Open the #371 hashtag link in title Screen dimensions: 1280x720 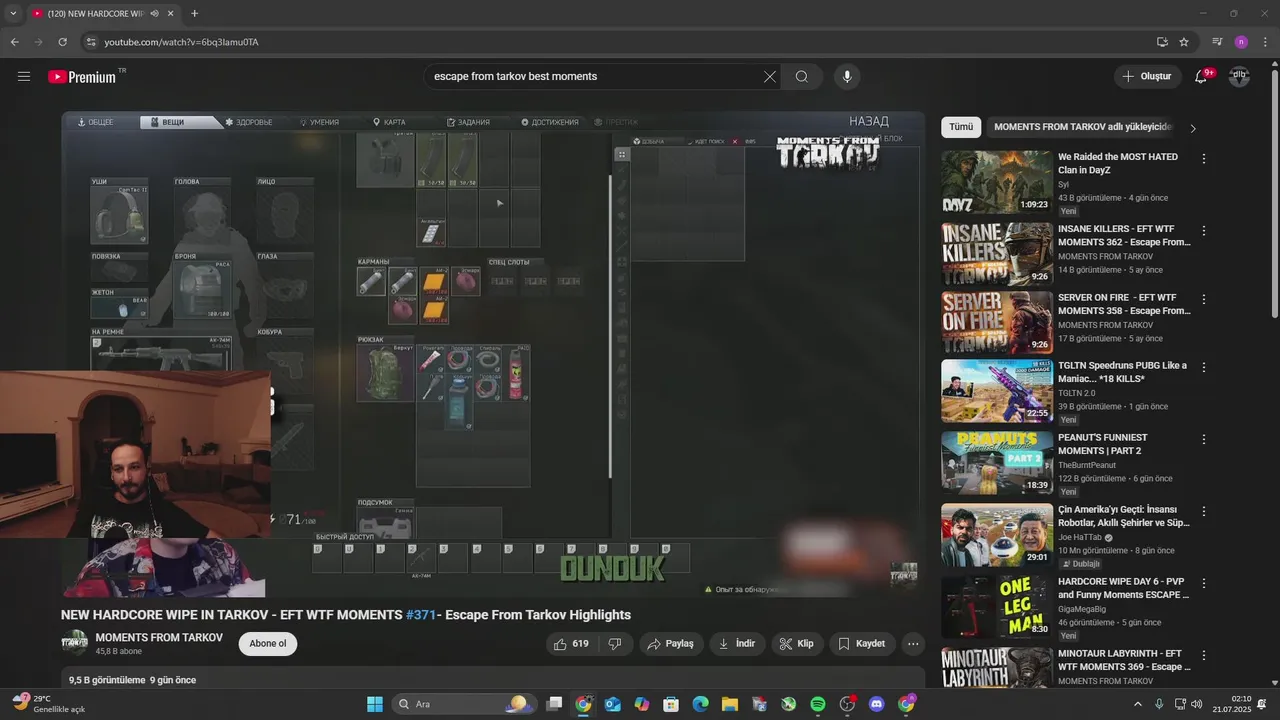(x=421, y=615)
